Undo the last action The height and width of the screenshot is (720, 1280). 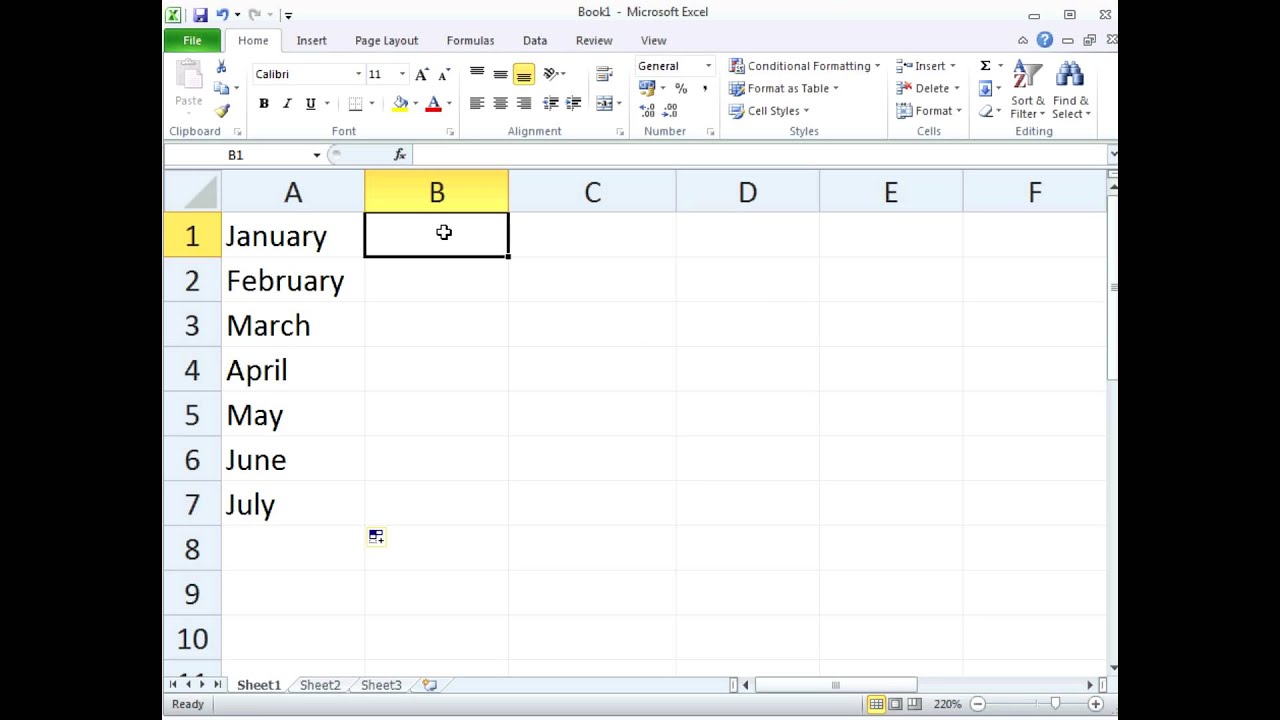tap(223, 15)
